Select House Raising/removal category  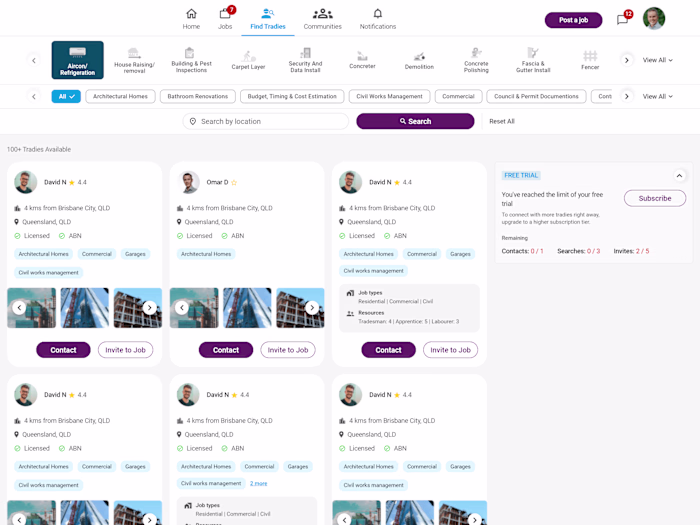point(134,60)
